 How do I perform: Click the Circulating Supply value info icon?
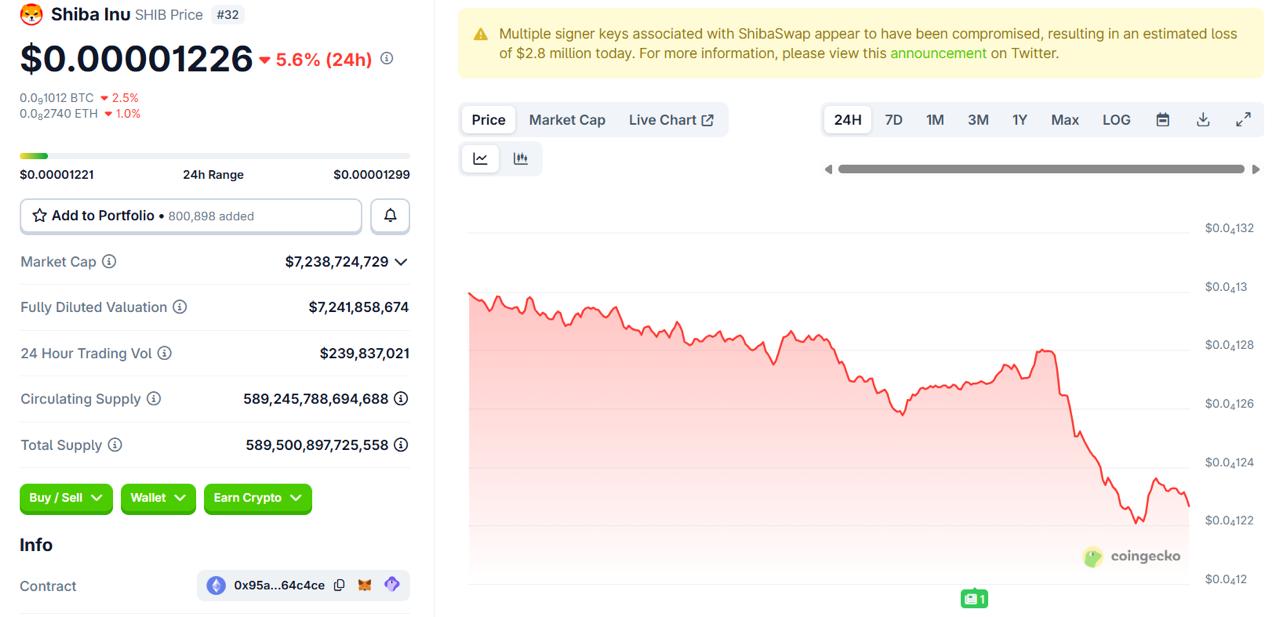click(x=401, y=399)
